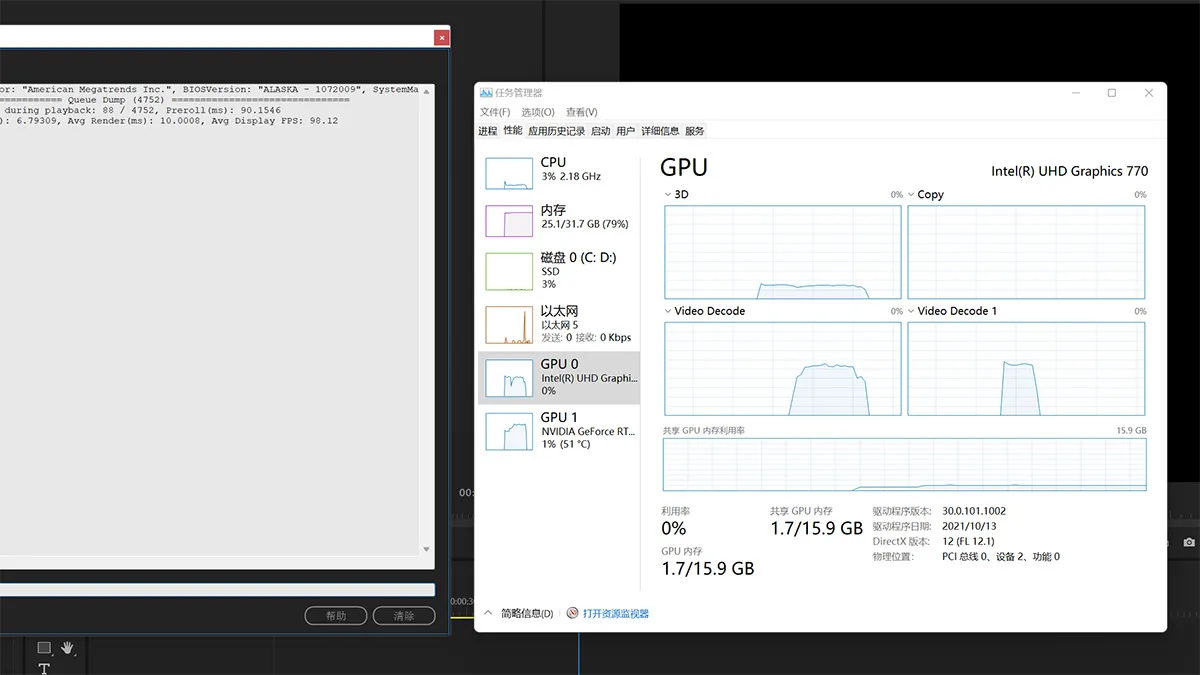Open the Copy engine graph dropdown

click(911, 195)
